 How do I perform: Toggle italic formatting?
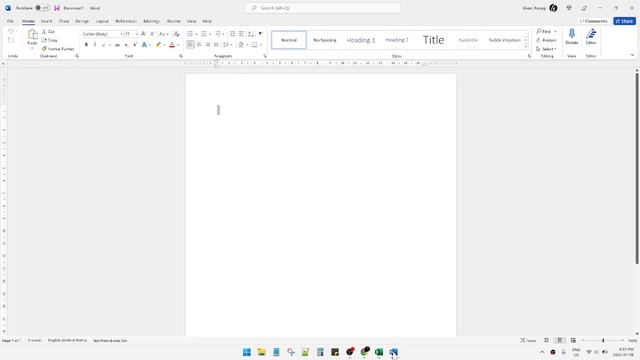pyautogui.click(x=95, y=44)
